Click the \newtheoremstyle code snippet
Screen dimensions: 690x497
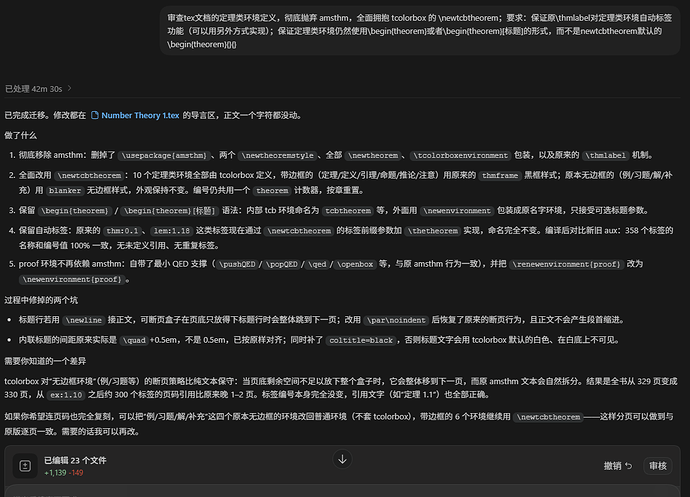coord(278,155)
